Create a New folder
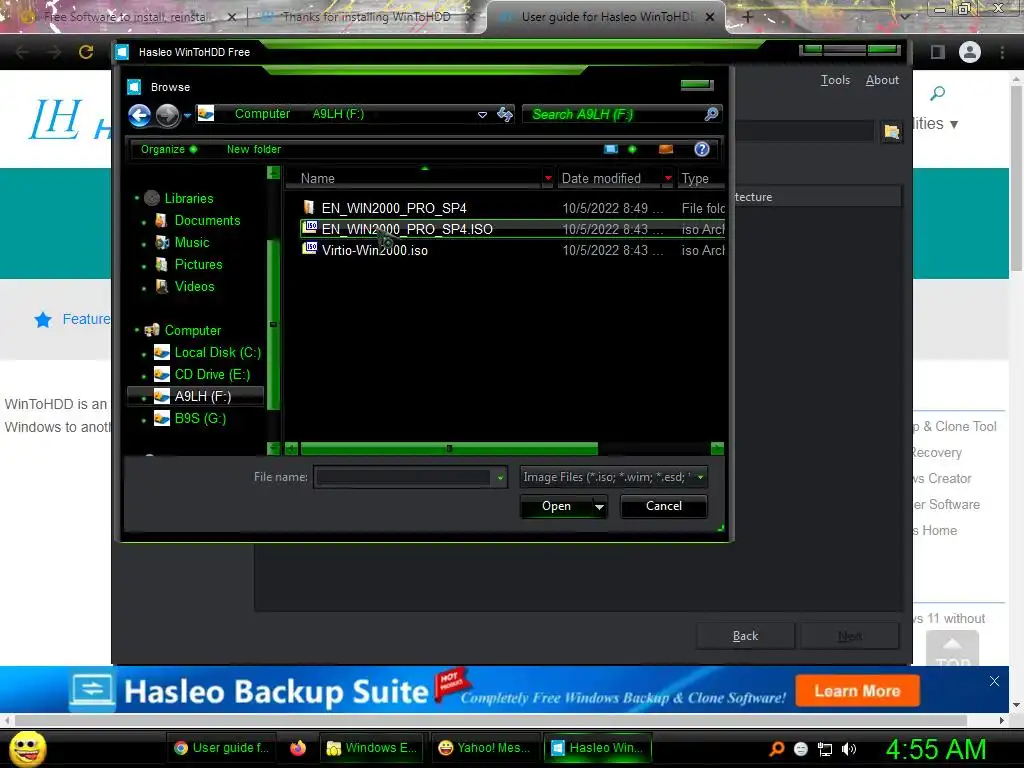 coord(253,149)
